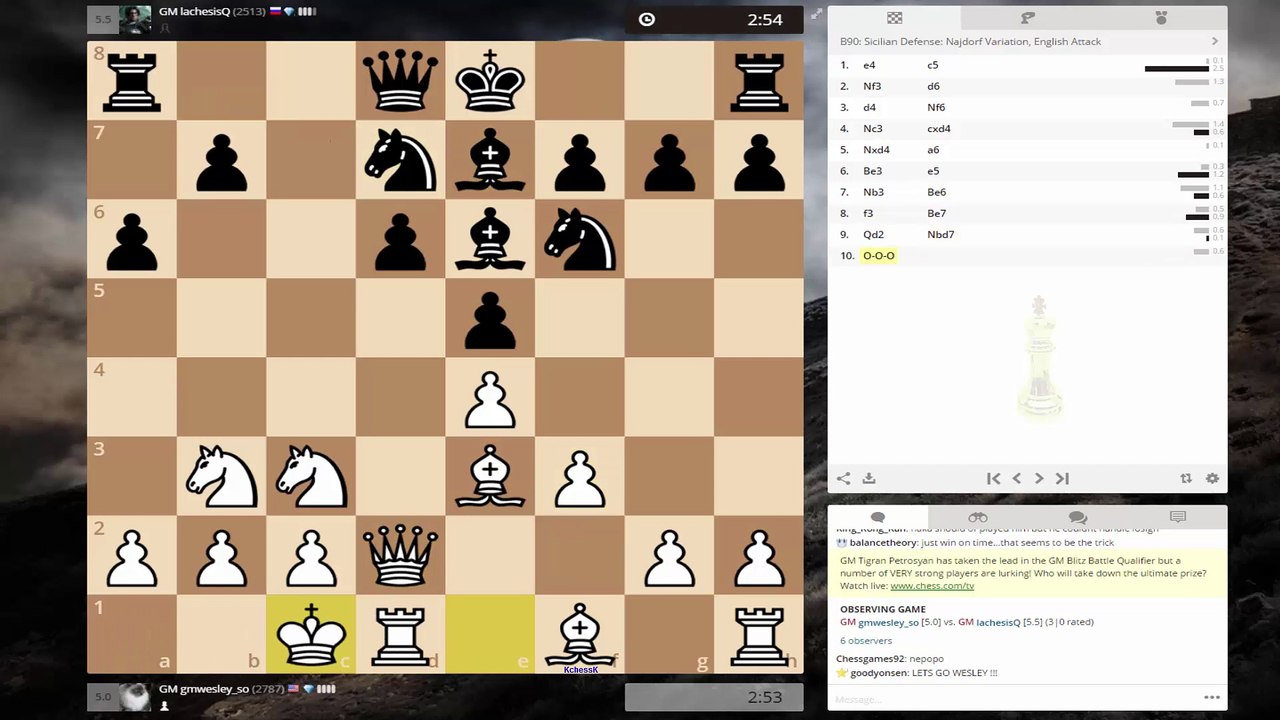Click white bishop on e3
Screen dimensions: 1280x720
point(490,476)
